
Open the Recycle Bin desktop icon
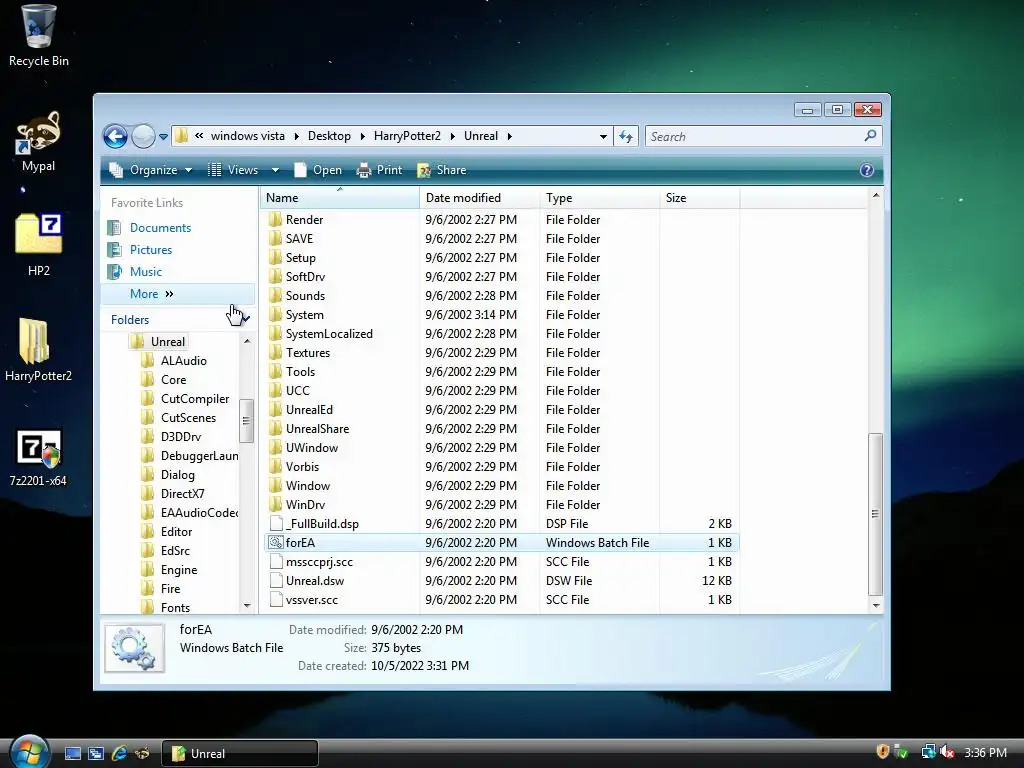38,36
